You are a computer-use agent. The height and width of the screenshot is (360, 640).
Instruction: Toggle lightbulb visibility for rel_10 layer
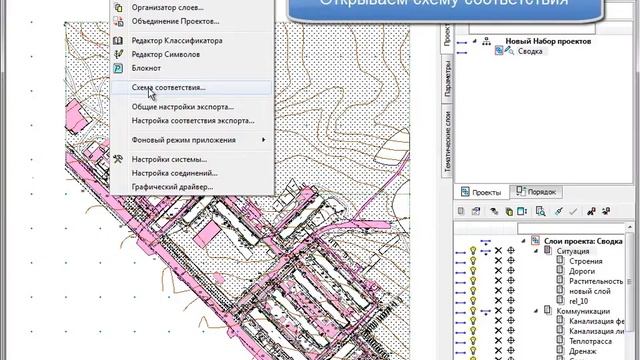pyautogui.click(x=473, y=301)
